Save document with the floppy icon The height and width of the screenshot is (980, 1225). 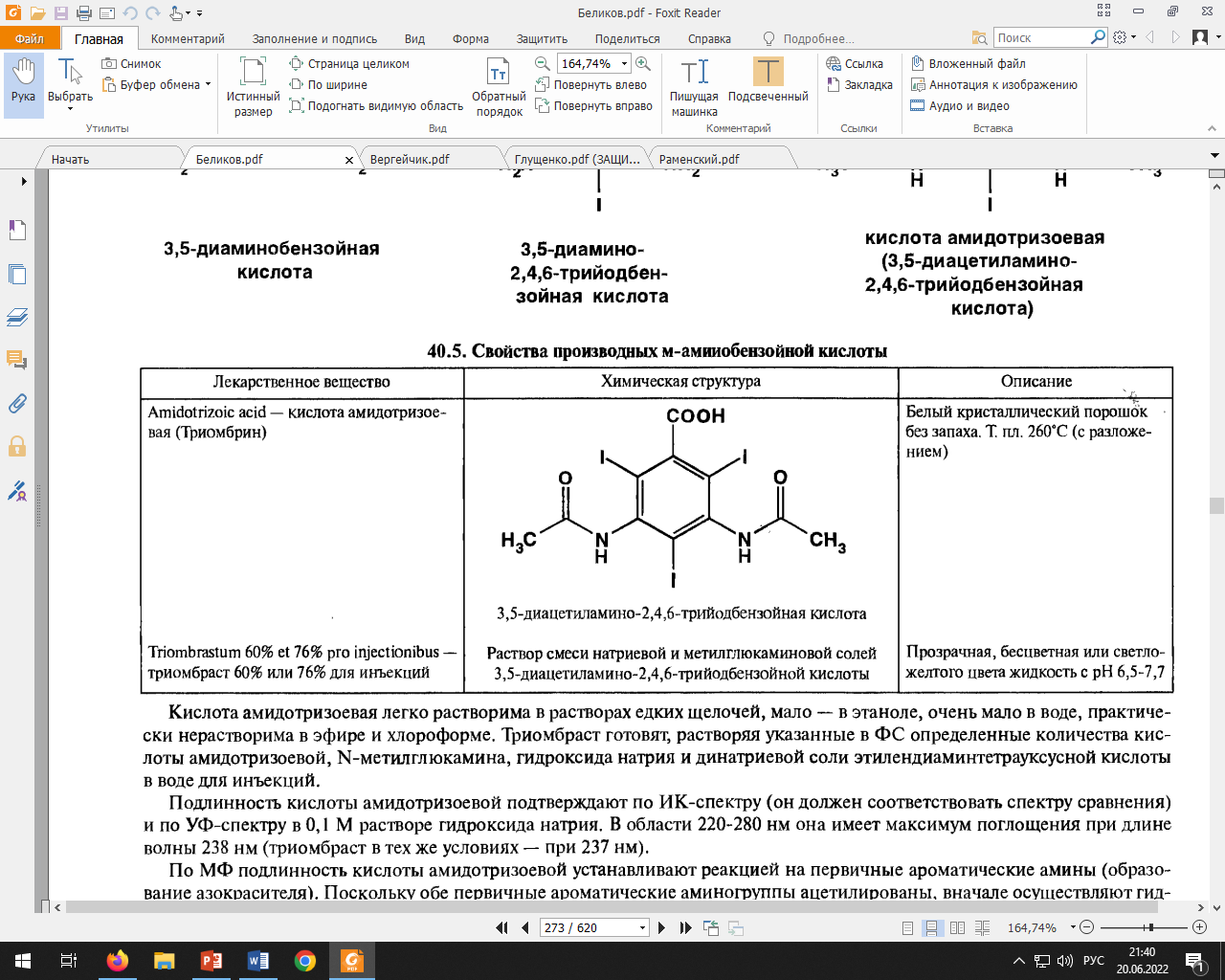tap(60, 13)
